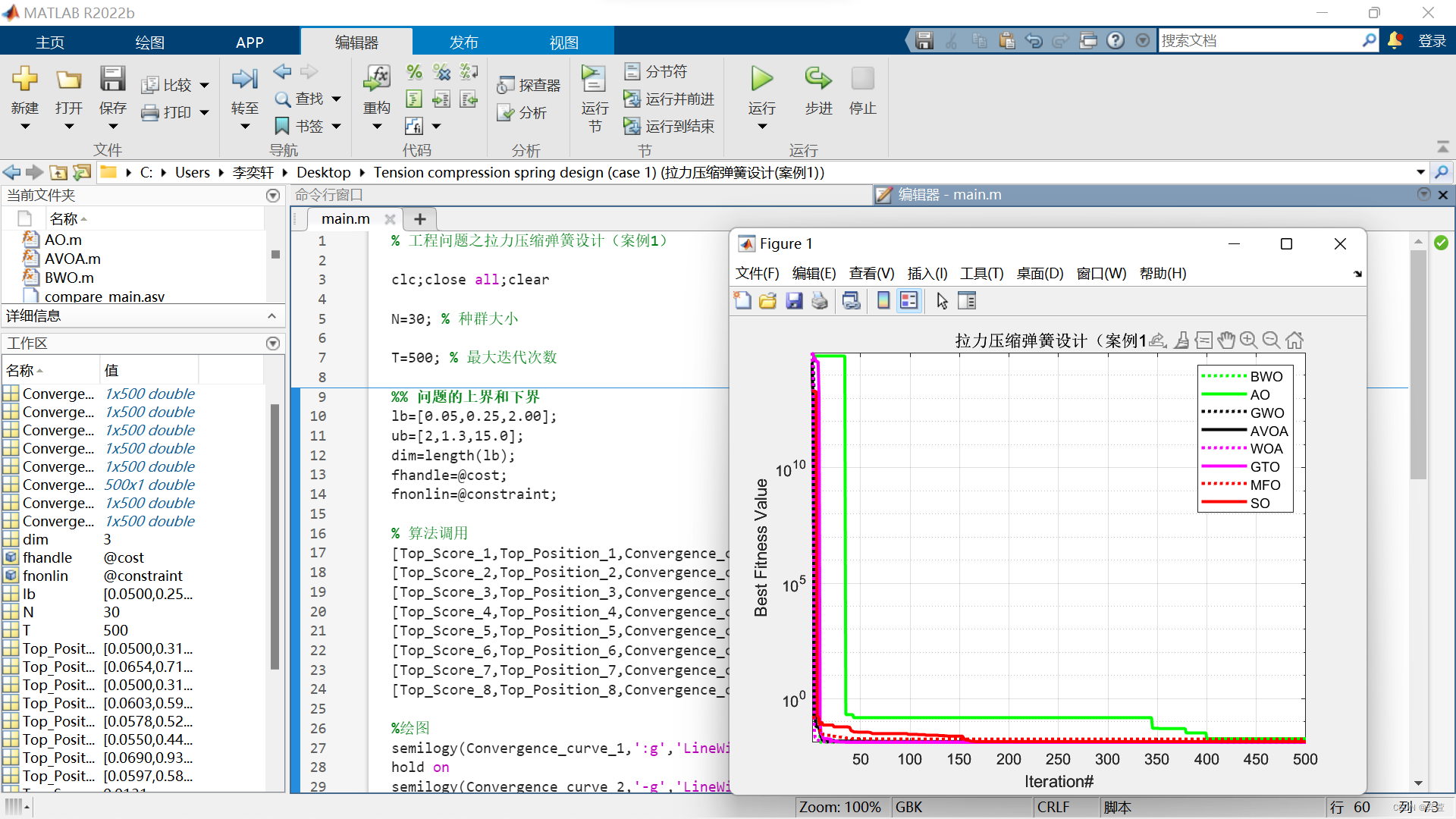
Task: Click the GTO magenta legend line sample
Action: point(1224,466)
